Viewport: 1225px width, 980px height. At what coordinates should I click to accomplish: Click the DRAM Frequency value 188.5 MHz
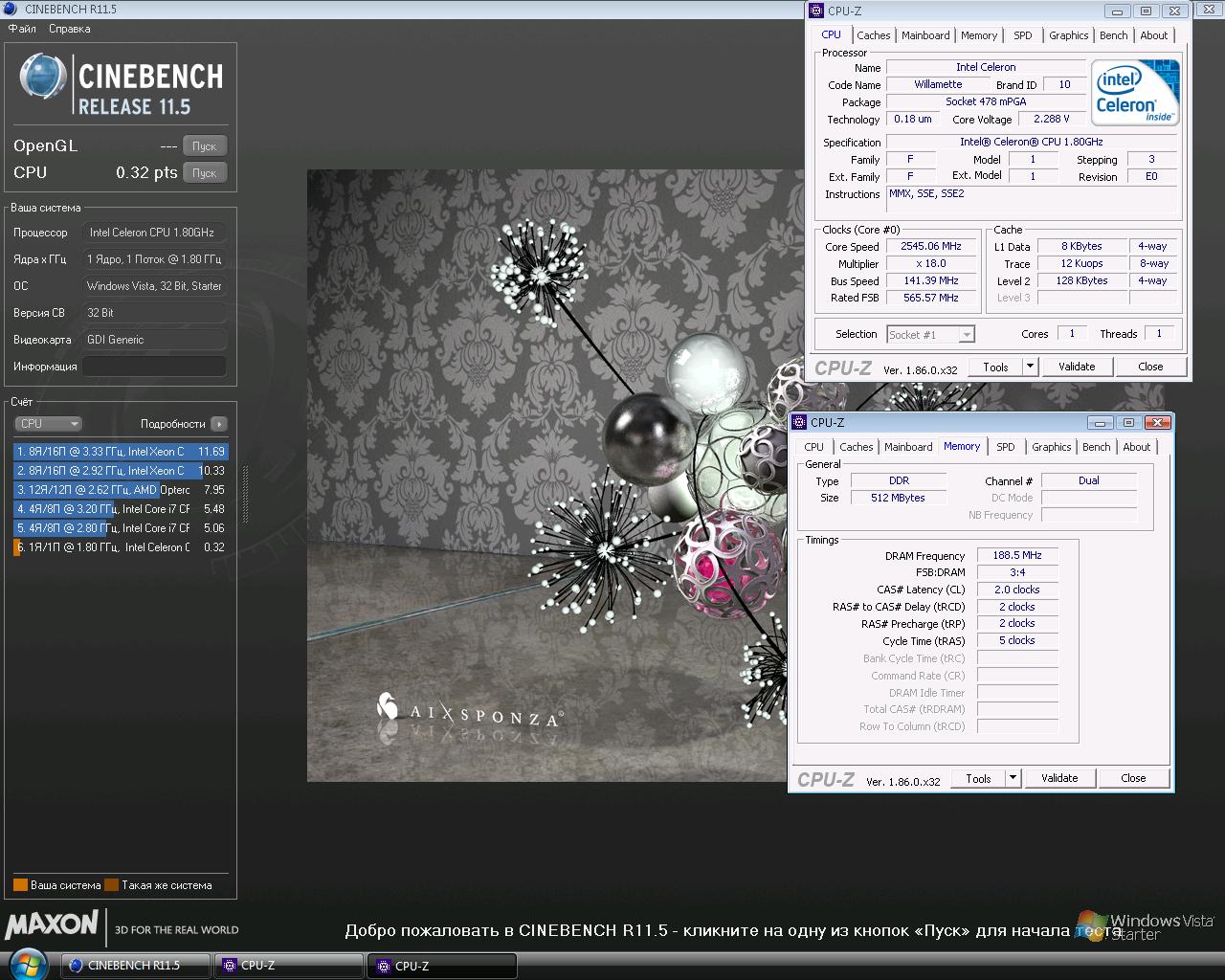[x=1017, y=555]
